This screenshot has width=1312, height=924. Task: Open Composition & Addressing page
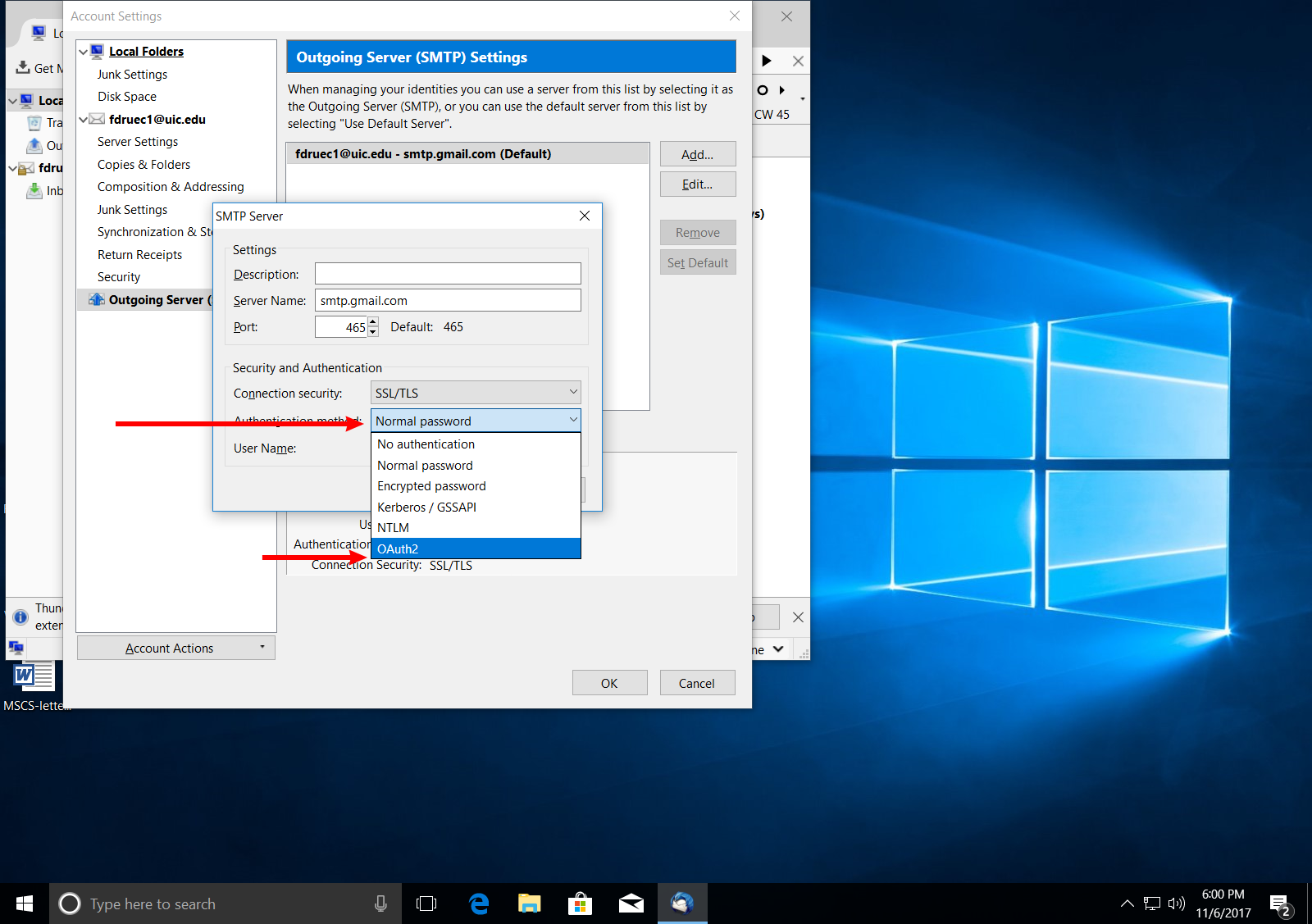coord(171,187)
